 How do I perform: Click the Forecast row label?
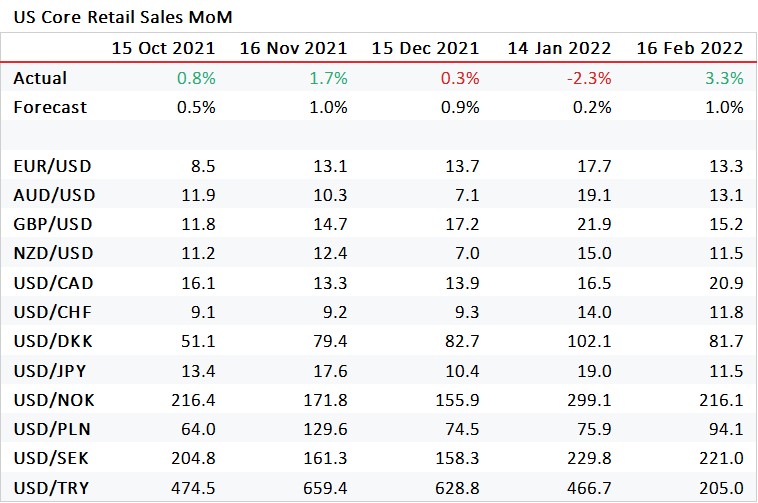(x=50, y=107)
